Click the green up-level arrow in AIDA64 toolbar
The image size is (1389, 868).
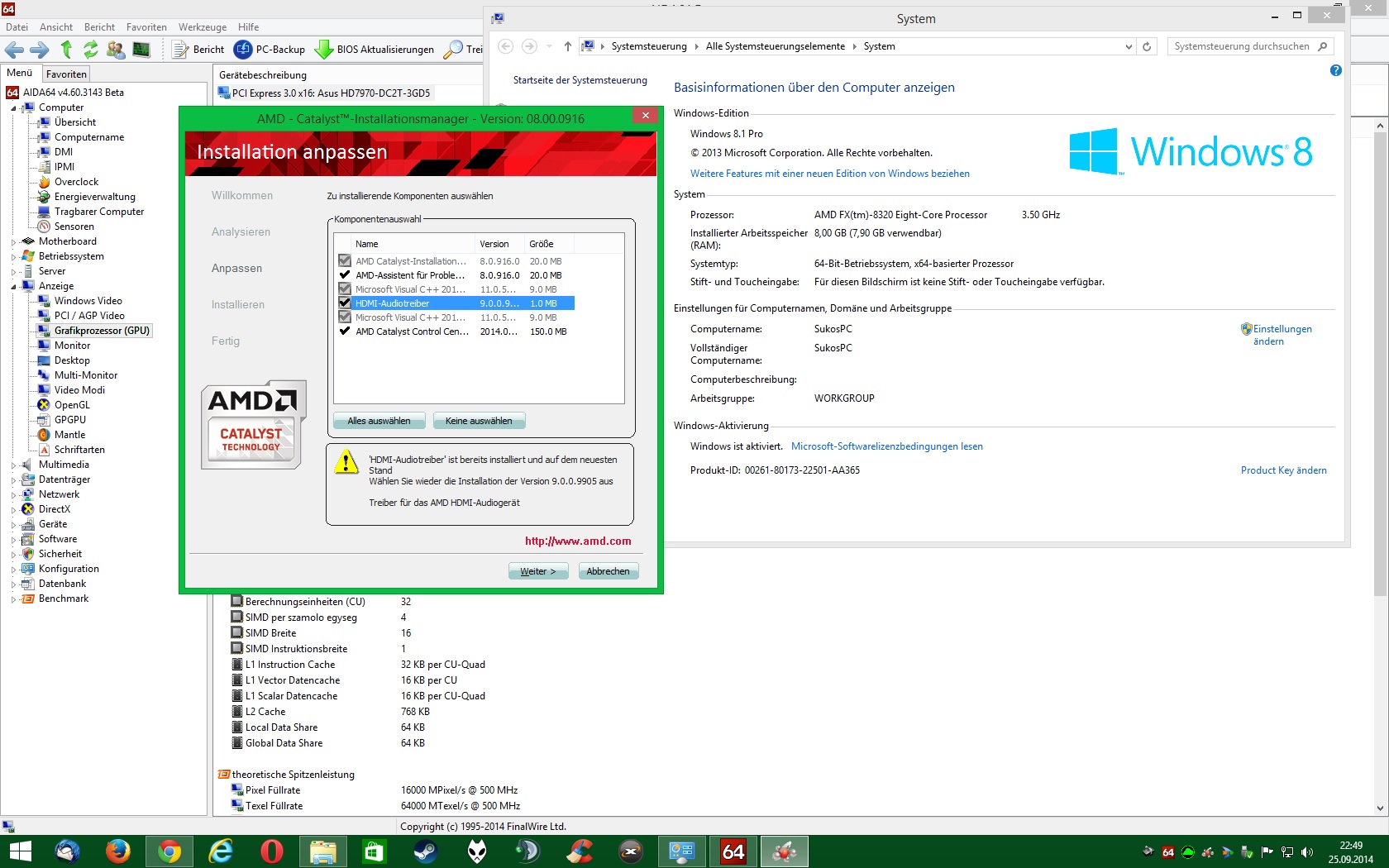pyautogui.click(x=66, y=50)
